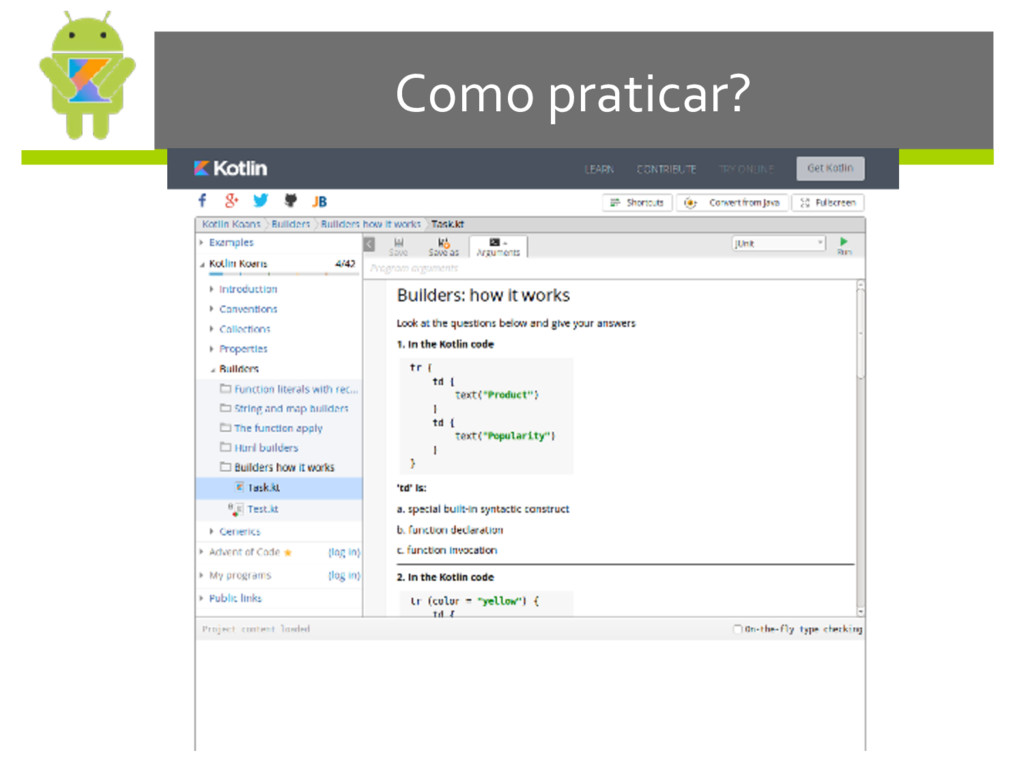Expand the Properties section
1024x768 pixels.
pyautogui.click(x=212, y=349)
